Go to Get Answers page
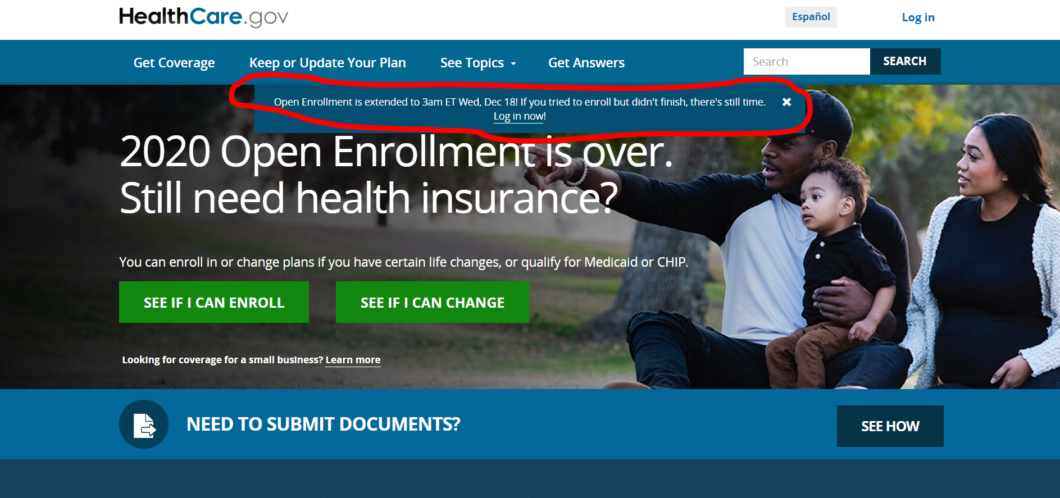 [x=586, y=63]
